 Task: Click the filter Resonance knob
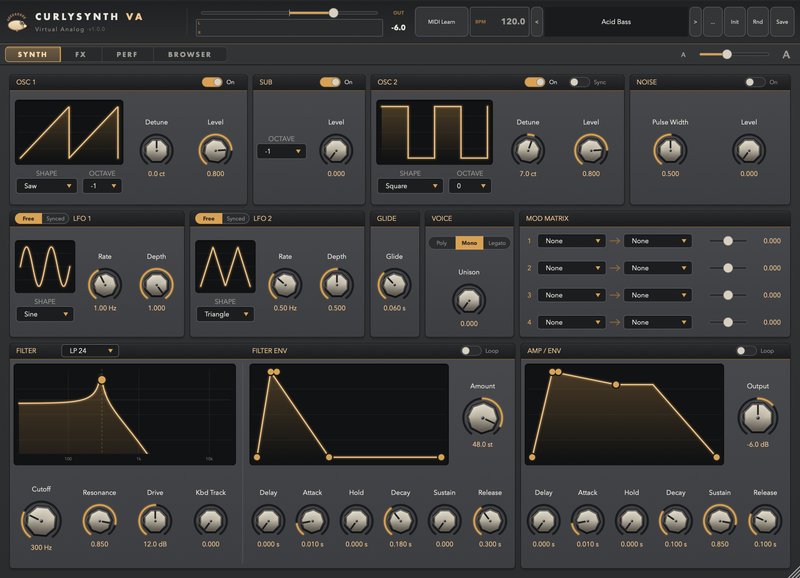99,520
